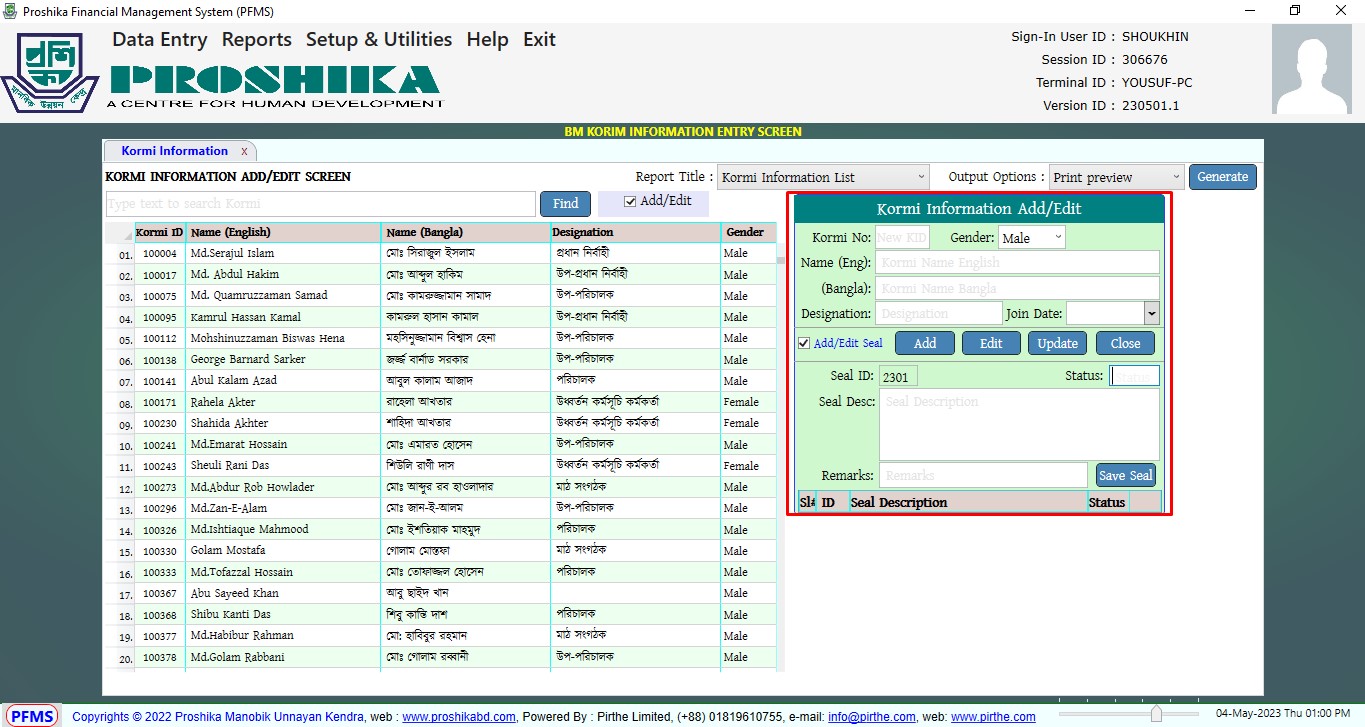Open the Gender dropdown in Add/Edit panel
Image resolution: width=1365 pixels, height=727 pixels.
coord(1032,237)
